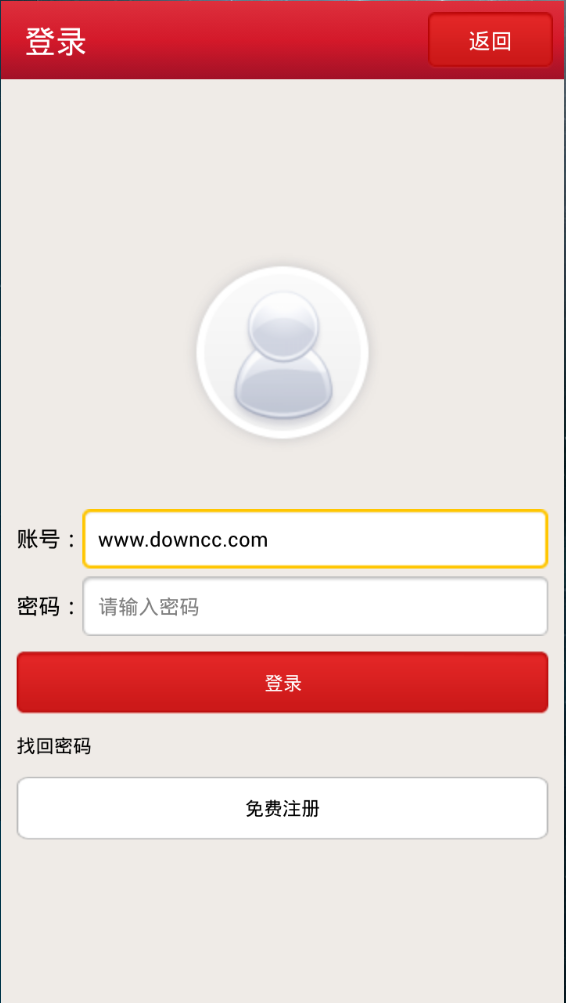Click the wide red sign-in button

click(x=282, y=683)
